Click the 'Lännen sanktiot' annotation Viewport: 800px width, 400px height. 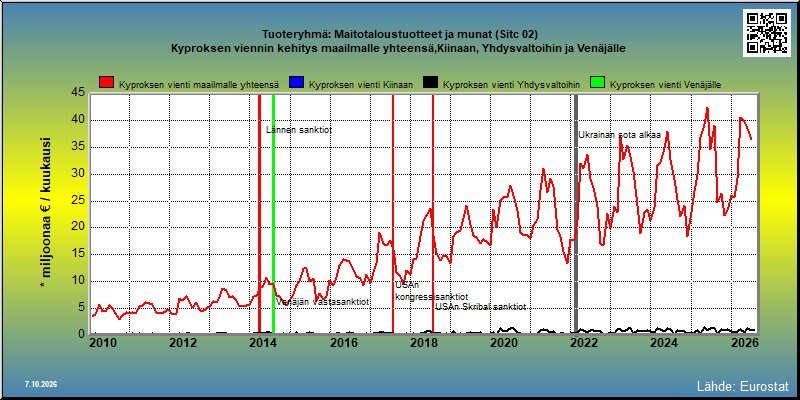(299, 130)
